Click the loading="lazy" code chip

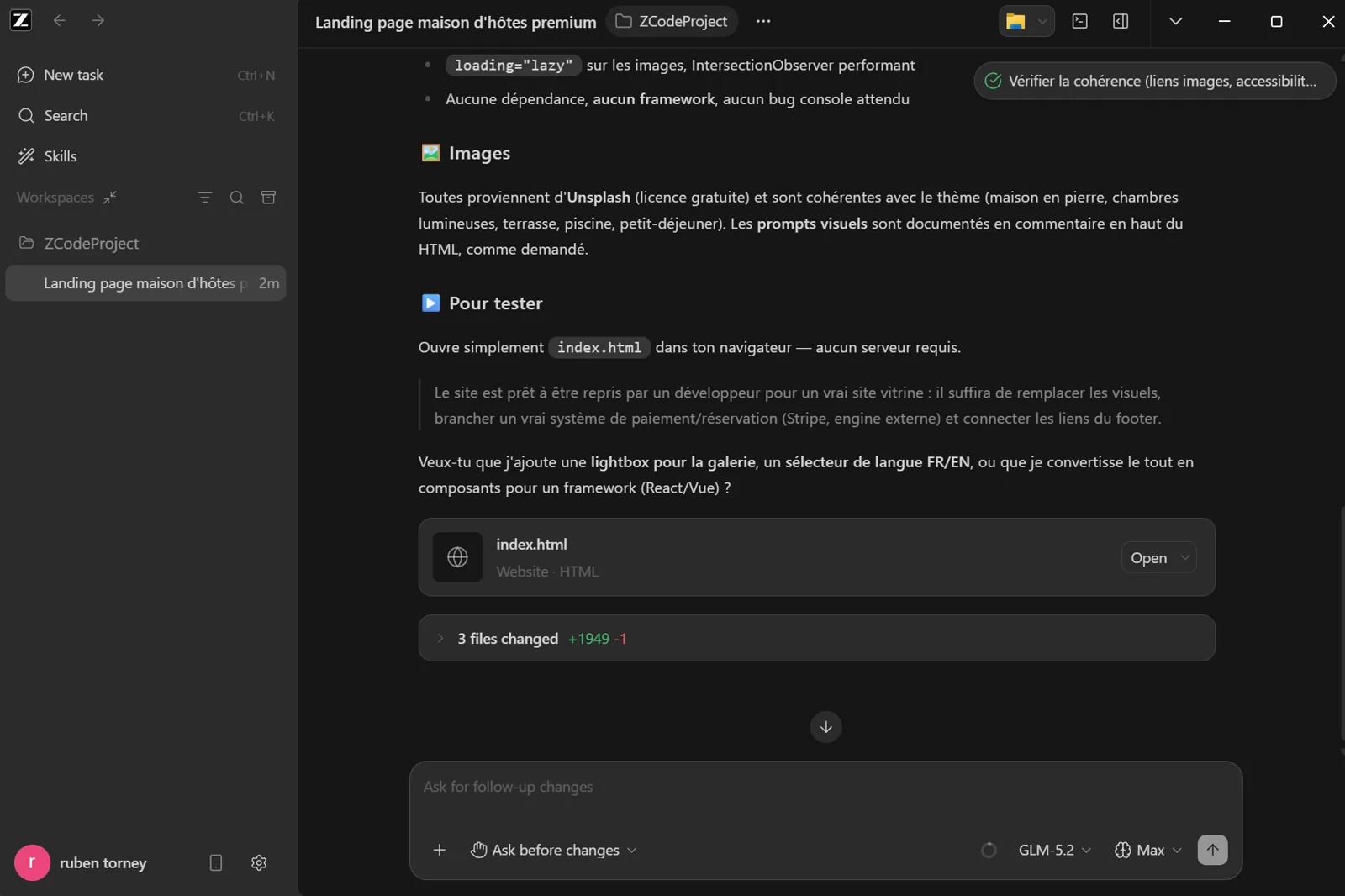(514, 66)
